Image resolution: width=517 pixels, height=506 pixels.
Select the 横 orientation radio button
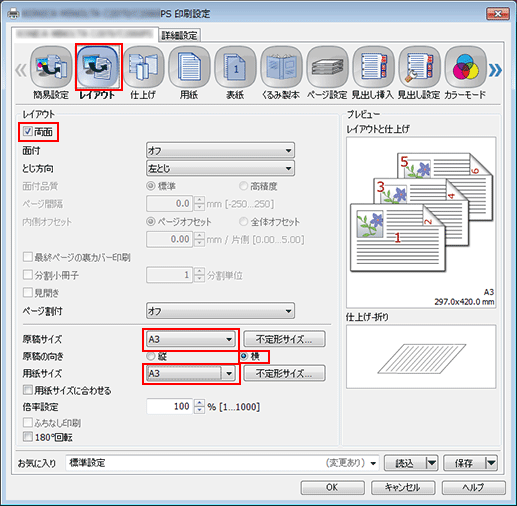(244, 356)
